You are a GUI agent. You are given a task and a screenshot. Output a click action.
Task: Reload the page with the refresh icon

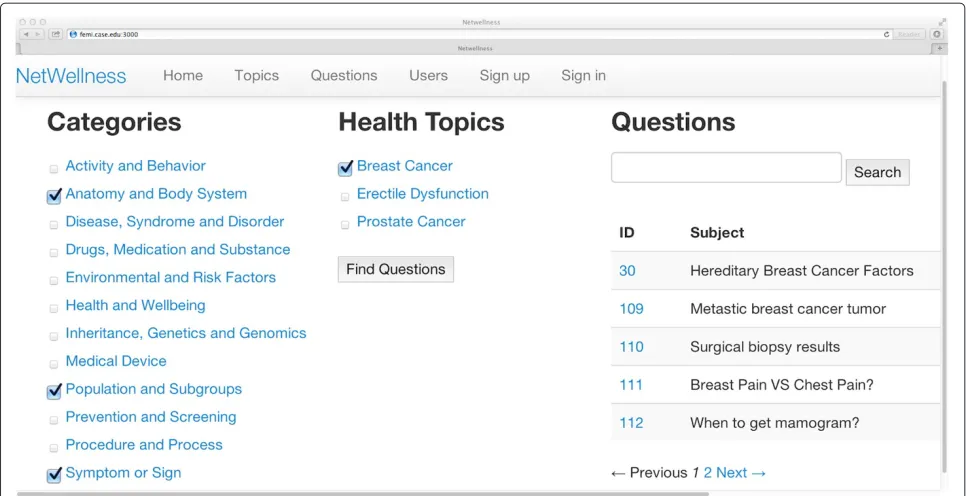(x=887, y=35)
